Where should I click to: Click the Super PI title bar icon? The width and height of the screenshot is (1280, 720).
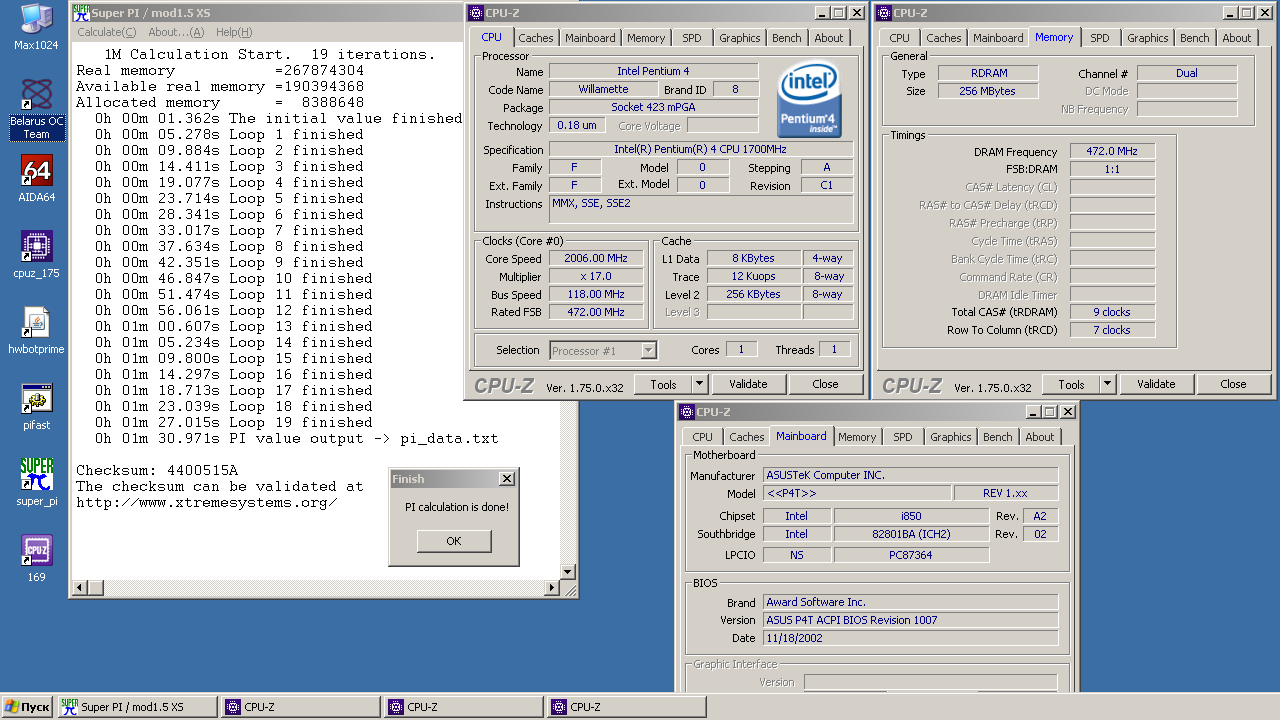80,13
